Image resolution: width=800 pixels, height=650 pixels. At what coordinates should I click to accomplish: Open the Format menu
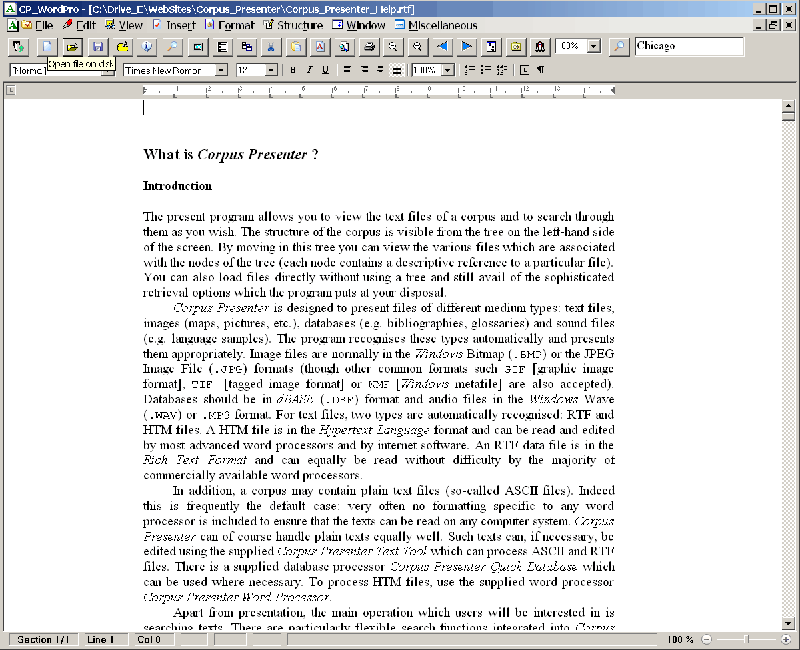point(236,25)
